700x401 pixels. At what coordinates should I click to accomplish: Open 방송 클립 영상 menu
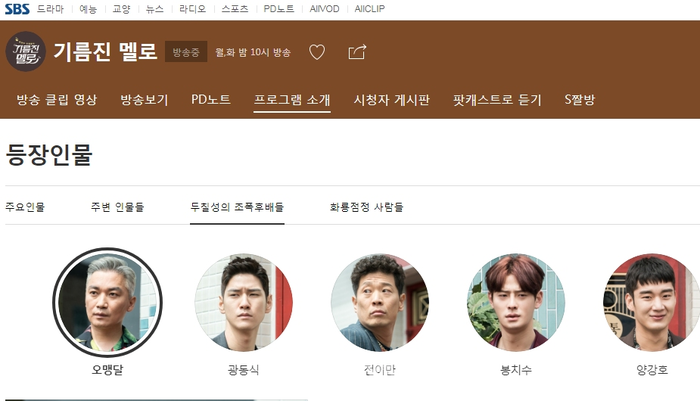[57, 100]
